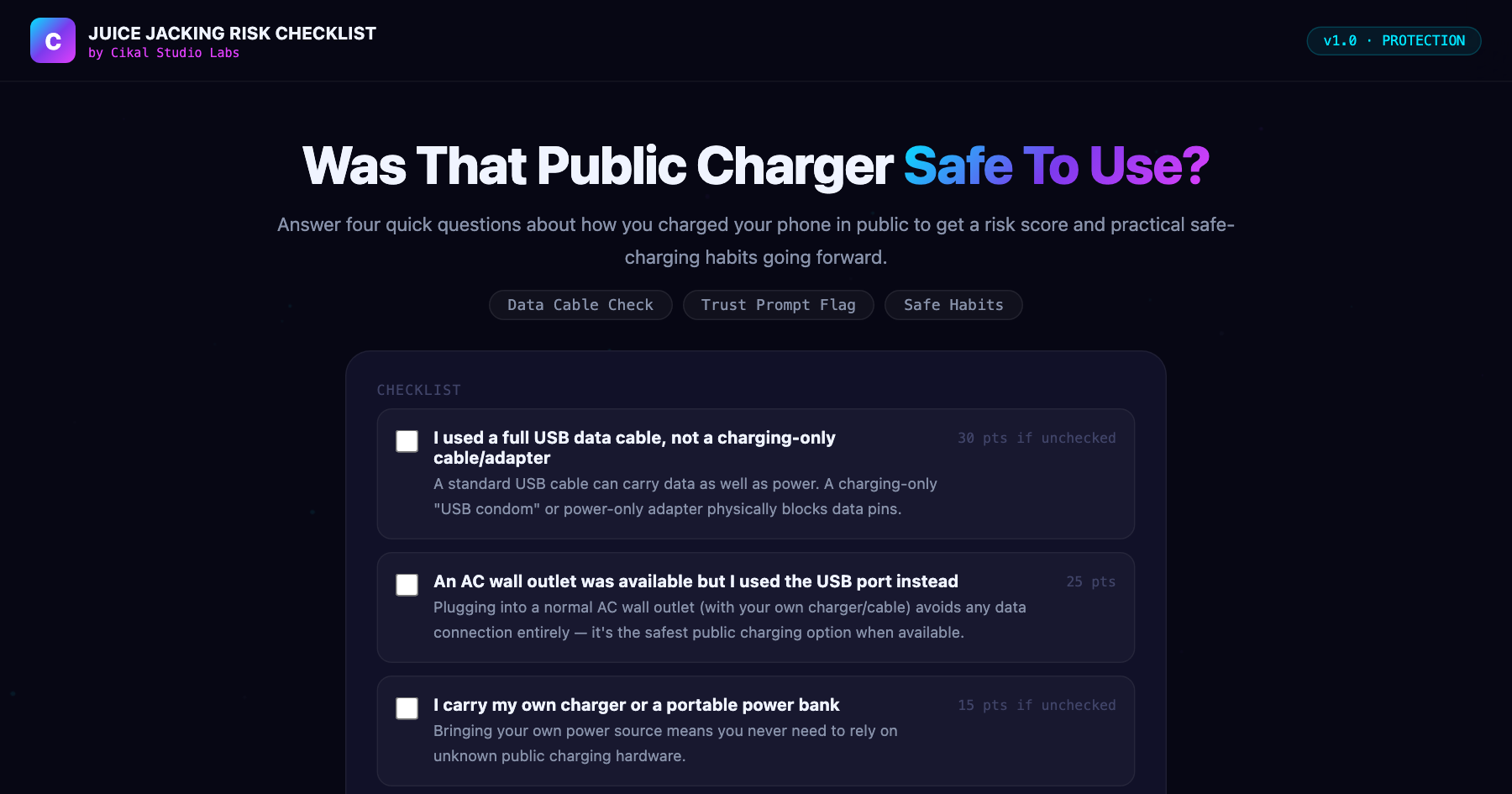This screenshot has height=794, width=1512.
Task: Click the 'An AC wall outlet was available' title
Action: [x=696, y=581]
